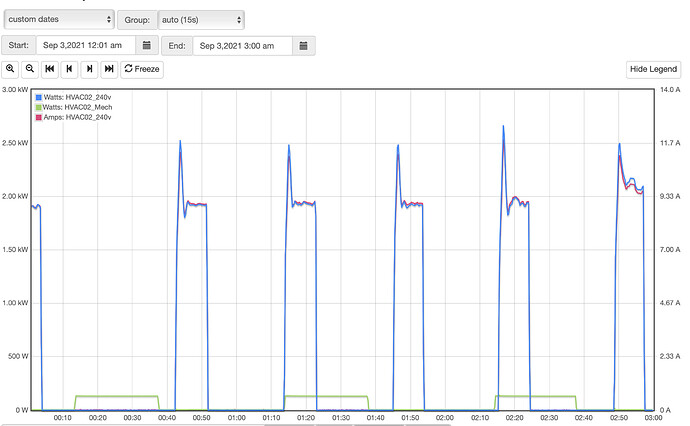Screen dimensions: 690x426
Task: Click the 01:00 time axis label
Action: point(236,418)
